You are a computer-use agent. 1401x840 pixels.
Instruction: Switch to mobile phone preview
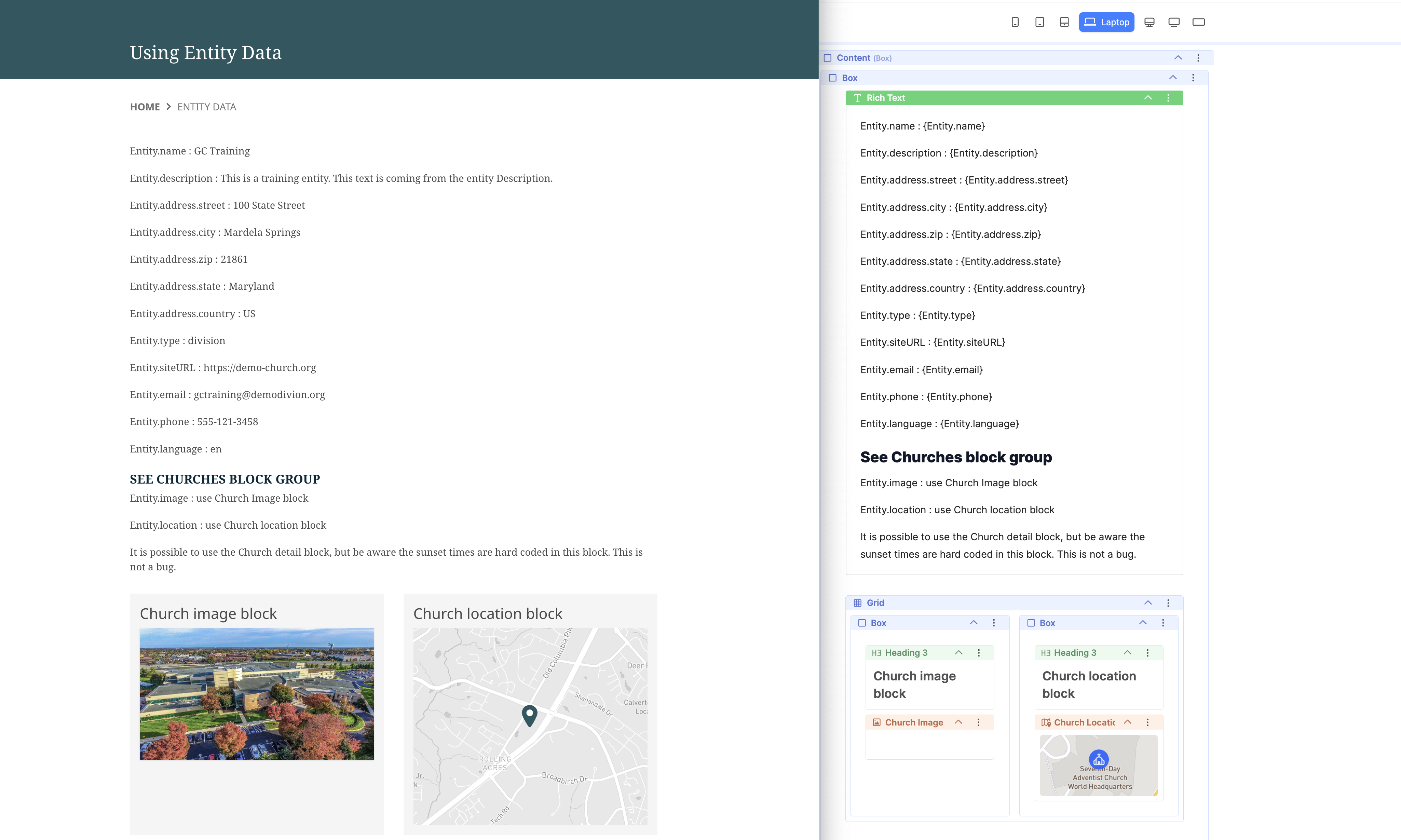1015,22
